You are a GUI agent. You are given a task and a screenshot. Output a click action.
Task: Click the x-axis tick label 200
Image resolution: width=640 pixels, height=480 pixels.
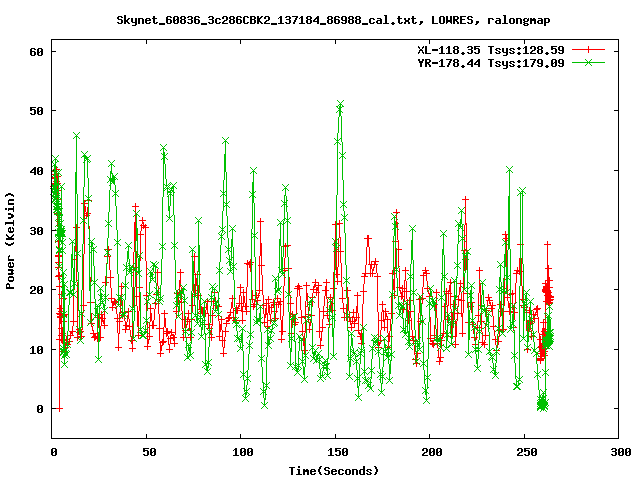pyautogui.click(x=432, y=452)
